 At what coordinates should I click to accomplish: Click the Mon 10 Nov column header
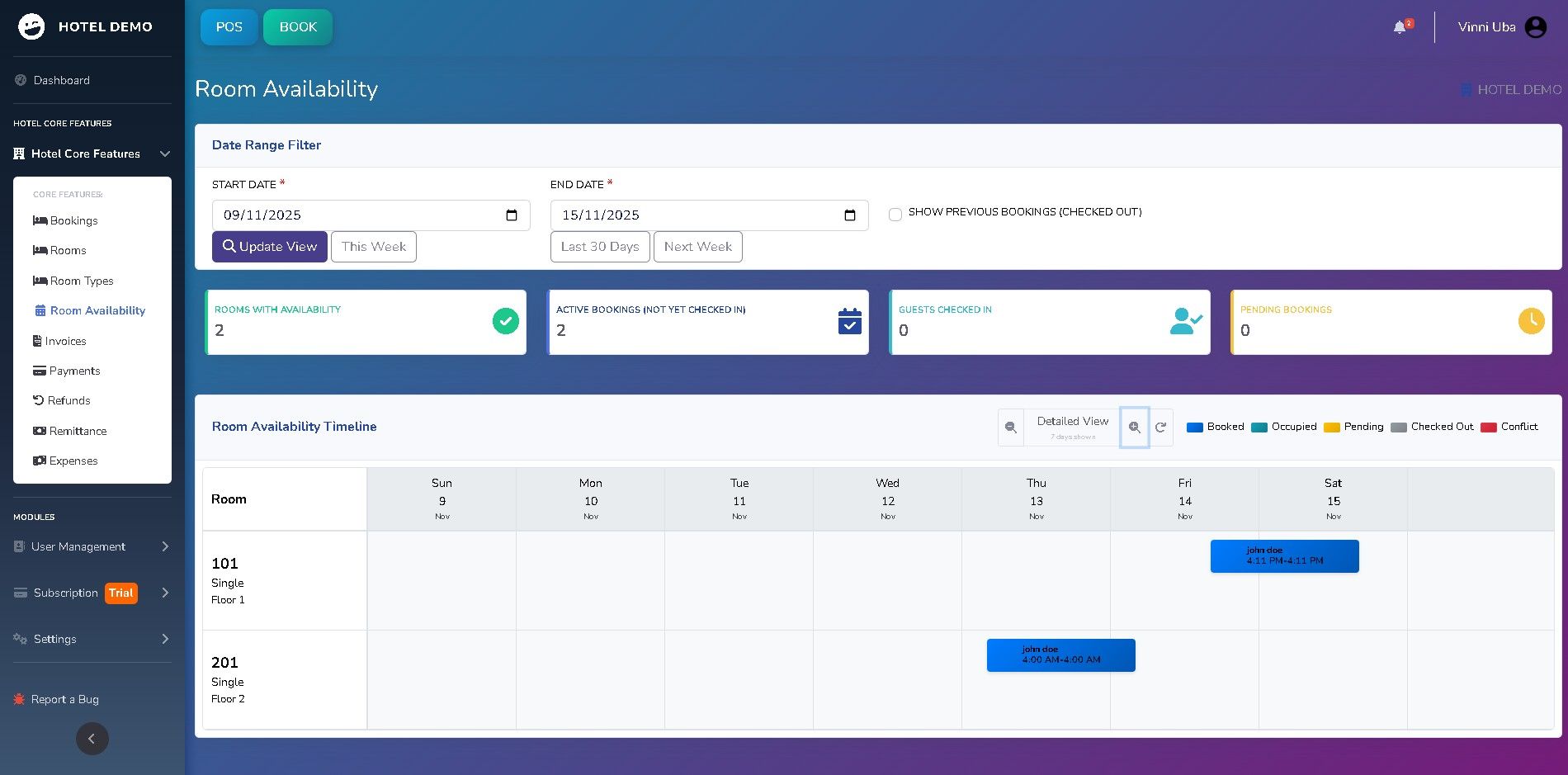click(591, 499)
